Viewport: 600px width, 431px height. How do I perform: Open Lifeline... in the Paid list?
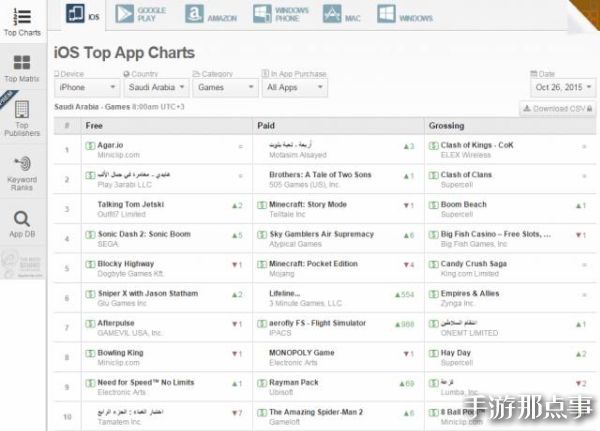[284, 293]
